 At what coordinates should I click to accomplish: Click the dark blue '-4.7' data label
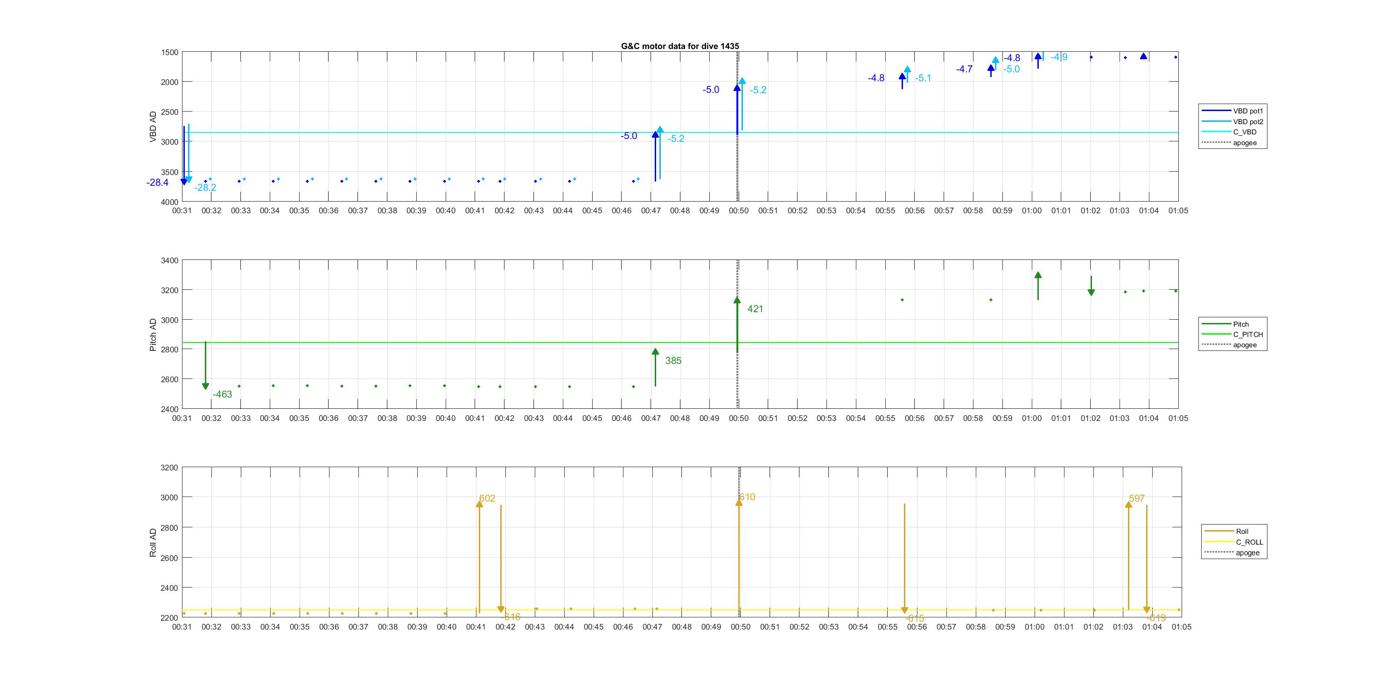964,69
